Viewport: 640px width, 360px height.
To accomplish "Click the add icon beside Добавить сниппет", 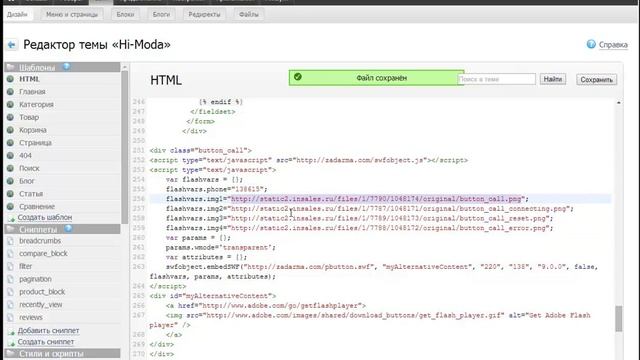I will coord(11,331).
